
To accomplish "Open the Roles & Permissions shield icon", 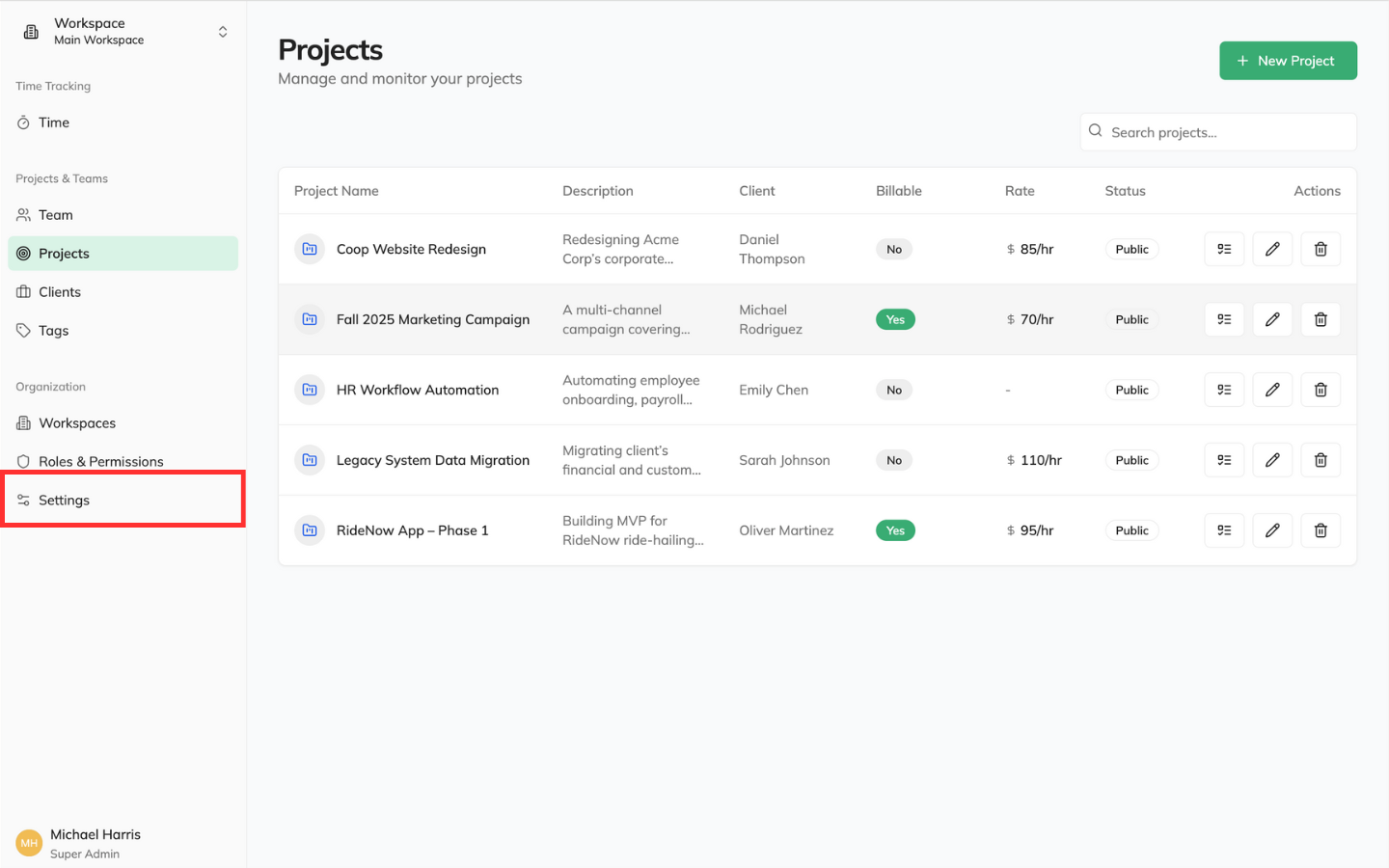I will coord(24,461).
